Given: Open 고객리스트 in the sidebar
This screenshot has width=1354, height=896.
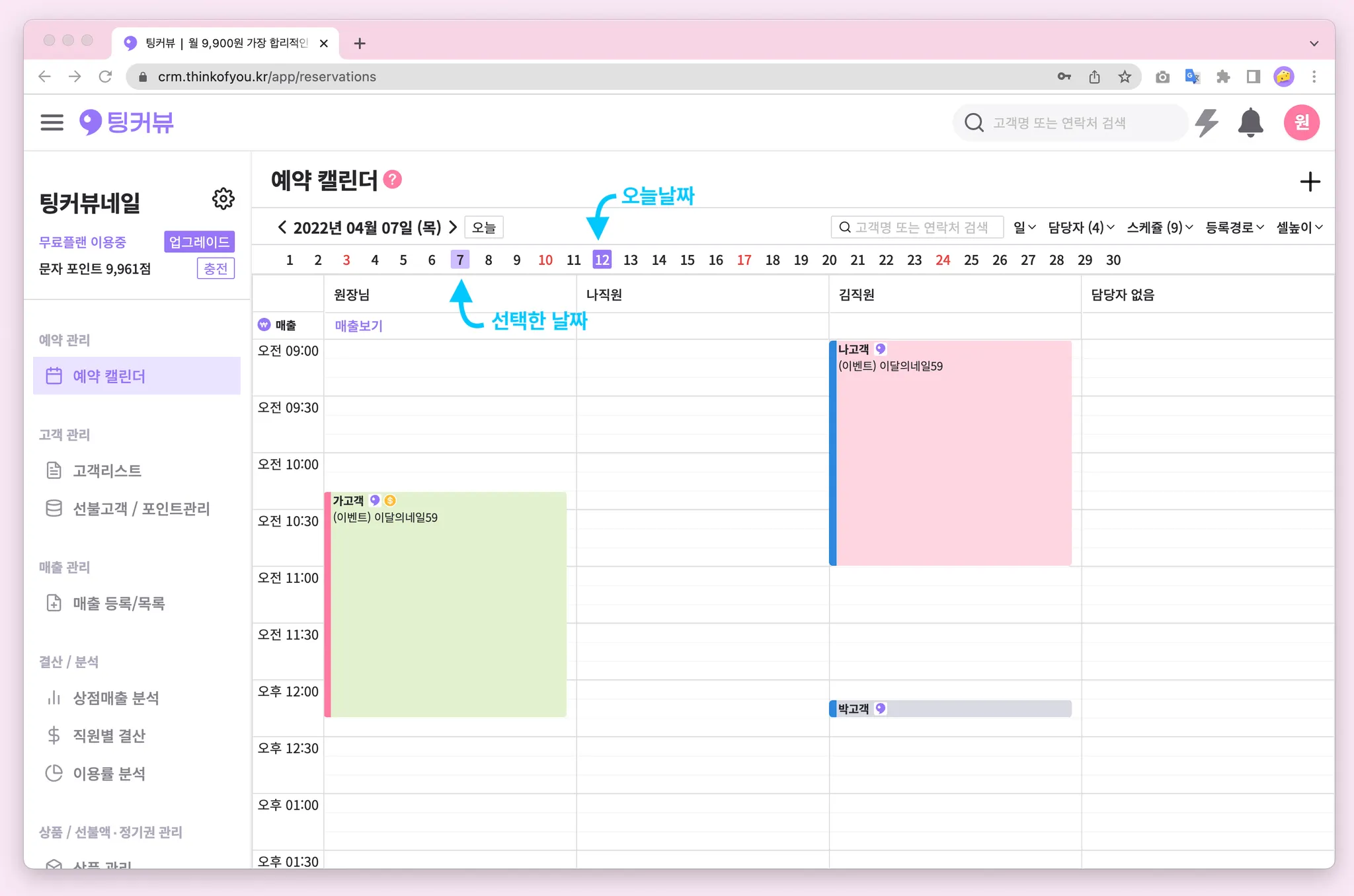Looking at the screenshot, I should point(107,470).
